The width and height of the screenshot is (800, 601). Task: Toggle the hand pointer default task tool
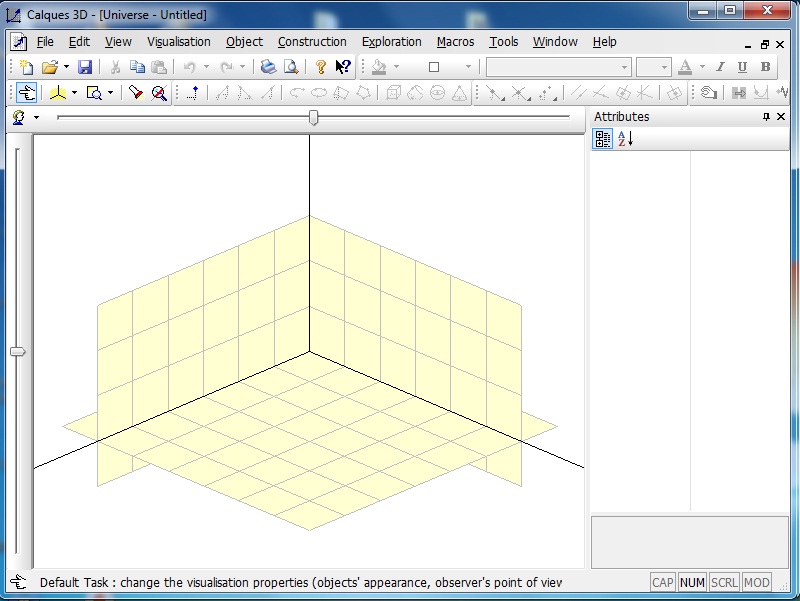point(27,93)
